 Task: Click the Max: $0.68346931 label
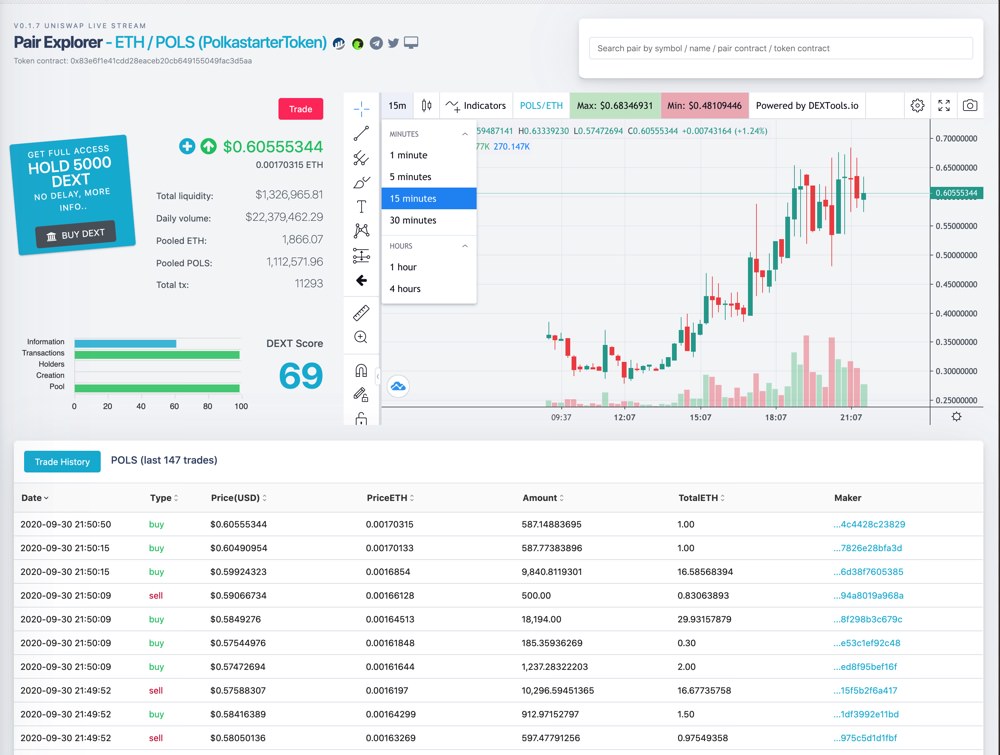point(615,106)
